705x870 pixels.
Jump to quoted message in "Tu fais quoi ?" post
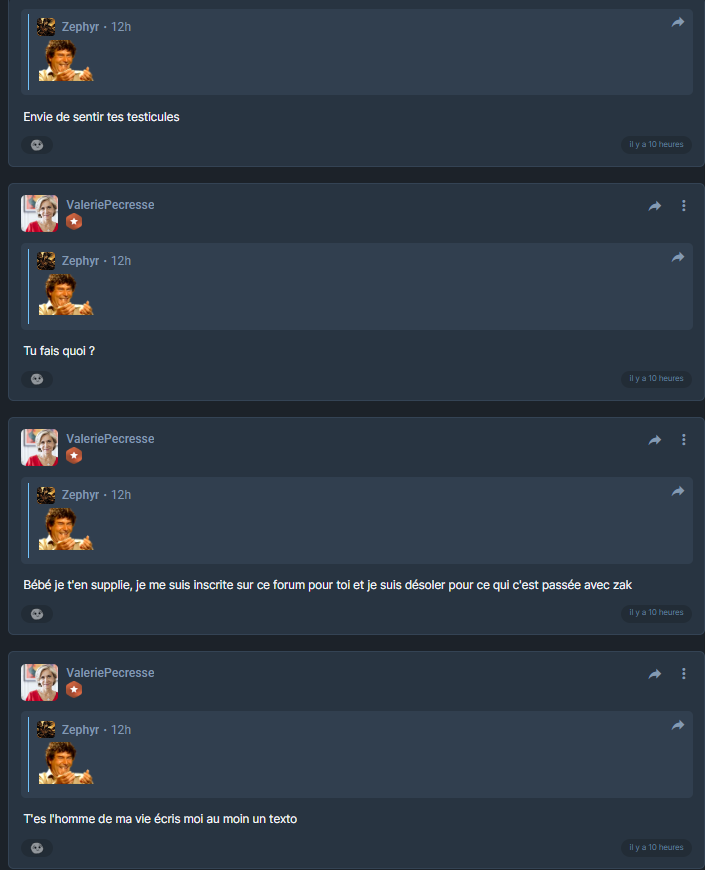(678, 257)
